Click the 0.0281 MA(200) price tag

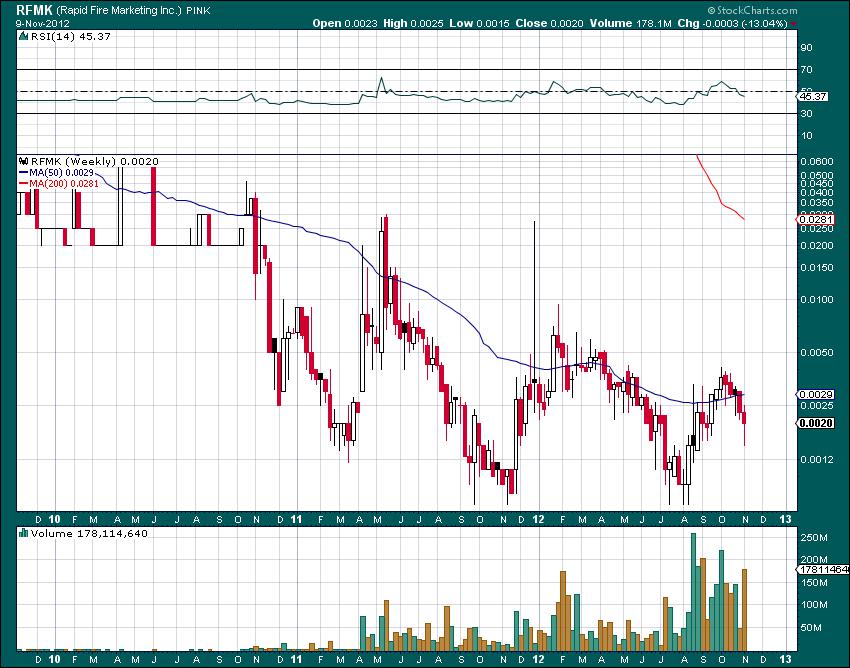pyautogui.click(x=816, y=220)
